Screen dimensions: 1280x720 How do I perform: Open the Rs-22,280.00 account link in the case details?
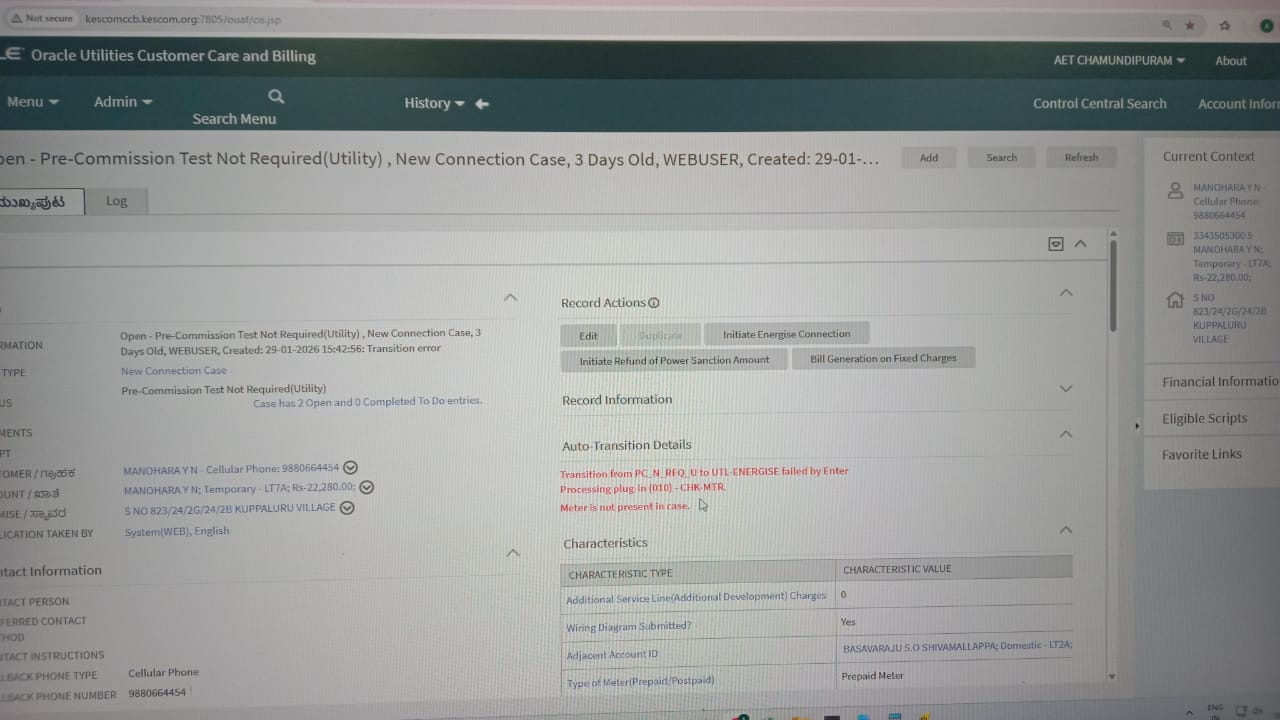coord(240,488)
